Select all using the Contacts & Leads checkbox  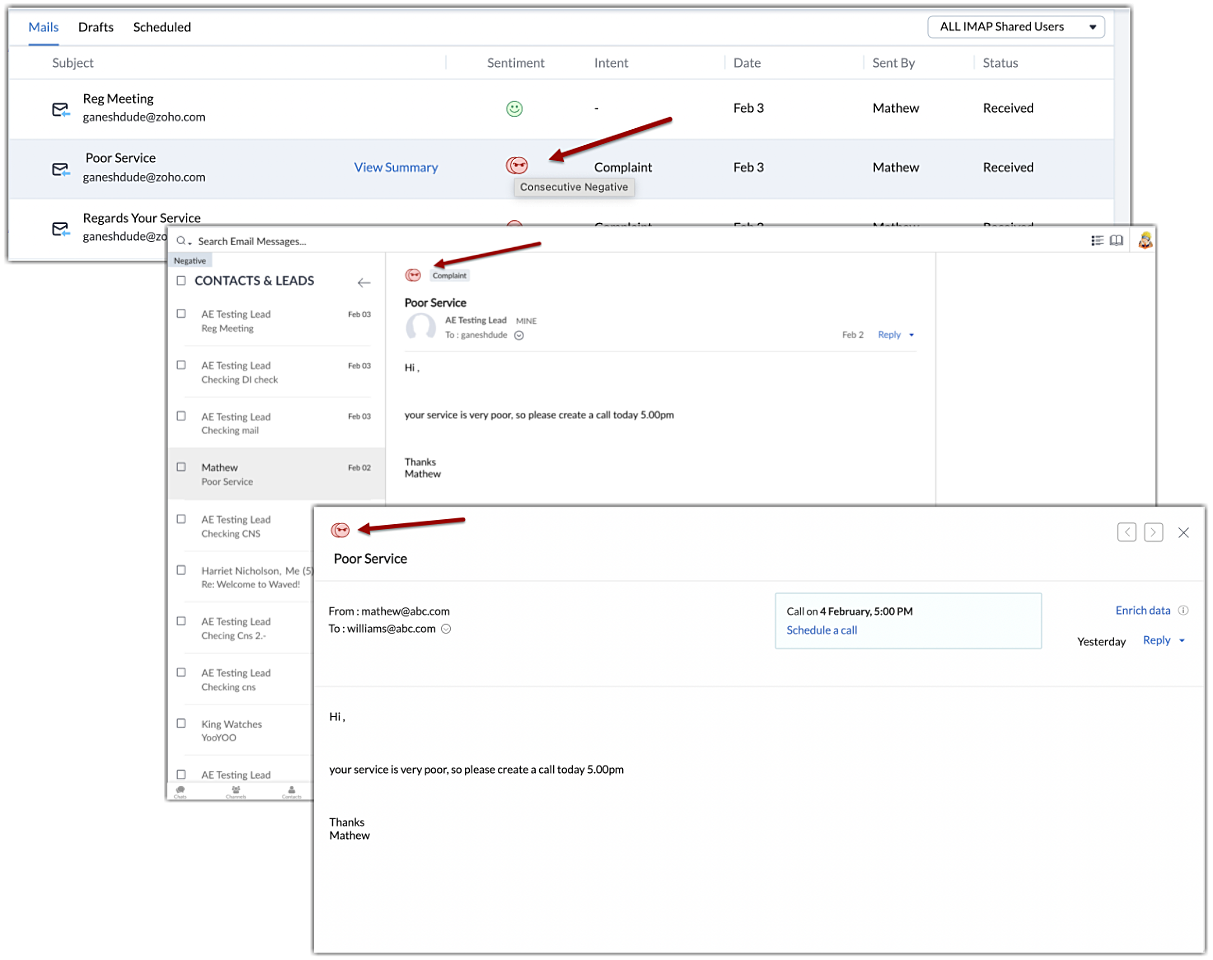pyautogui.click(x=181, y=281)
